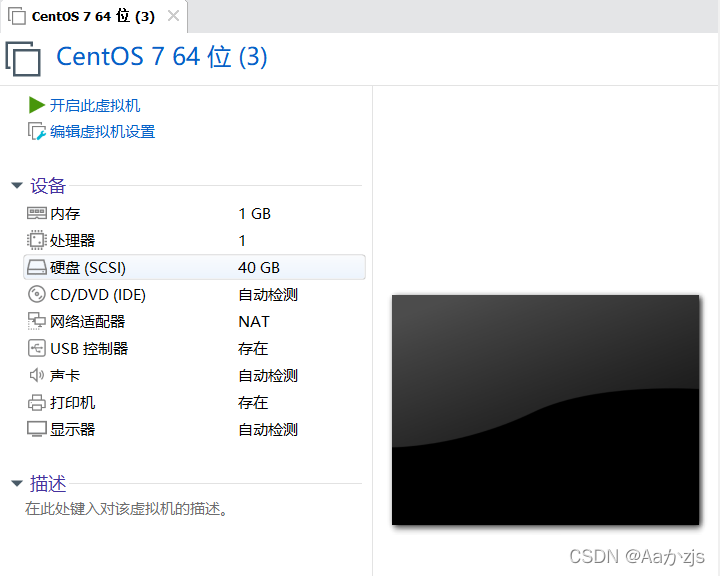Click the CD/DVD disc icon

37,294
